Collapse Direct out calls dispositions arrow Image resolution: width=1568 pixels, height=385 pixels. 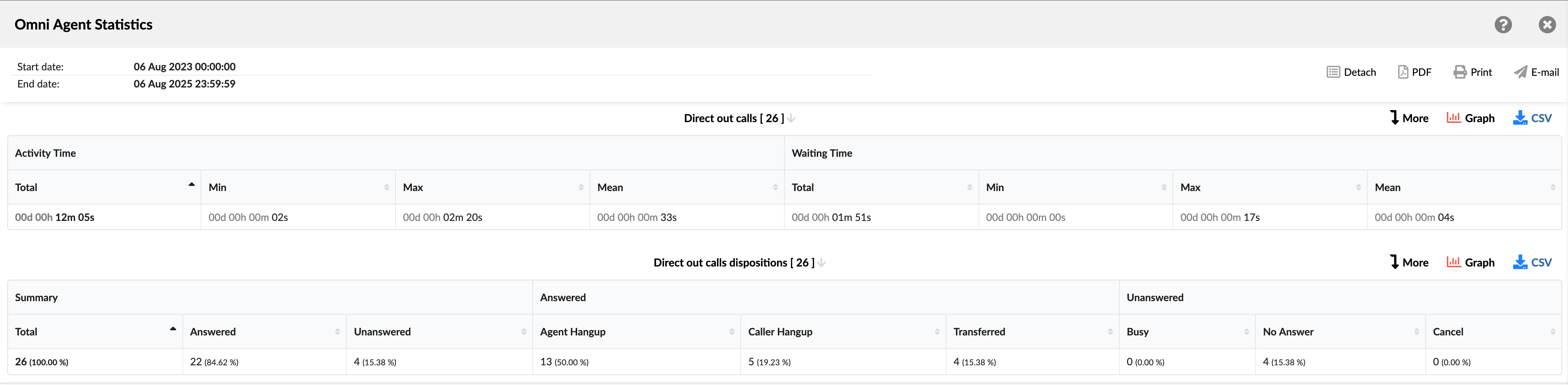[x=821, y=262]
